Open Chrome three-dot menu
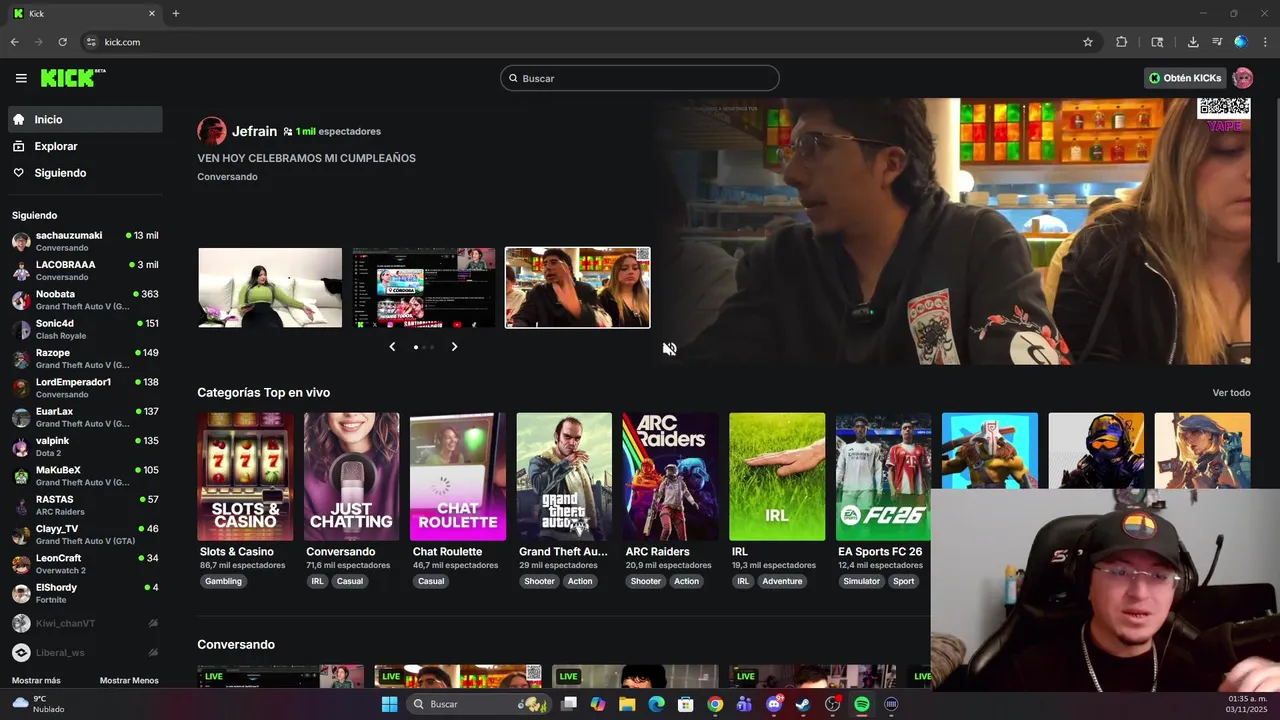The height and width of the screenshot is (720, 1280). click(x=1266, y=42)
